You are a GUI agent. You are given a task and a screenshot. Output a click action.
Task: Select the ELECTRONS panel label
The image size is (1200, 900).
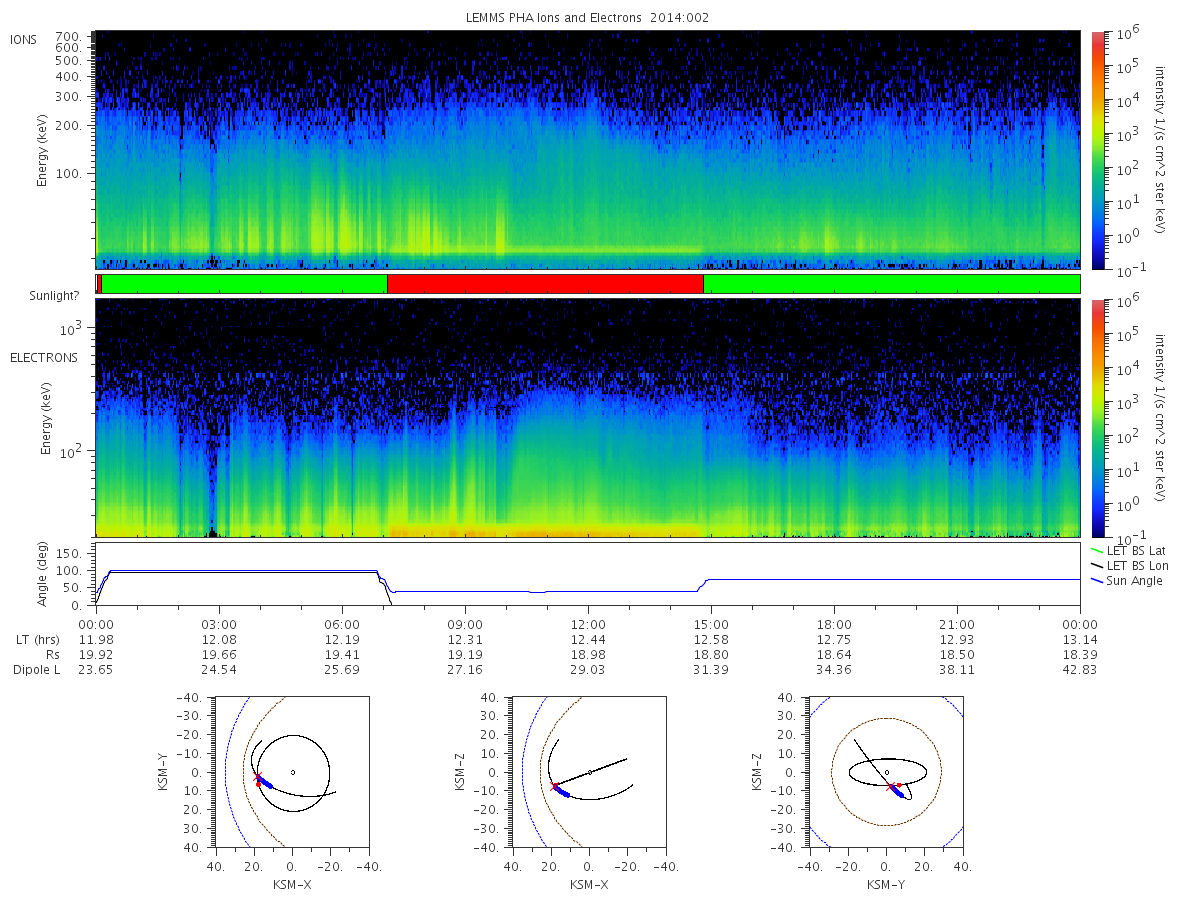[x=43, y=357]
